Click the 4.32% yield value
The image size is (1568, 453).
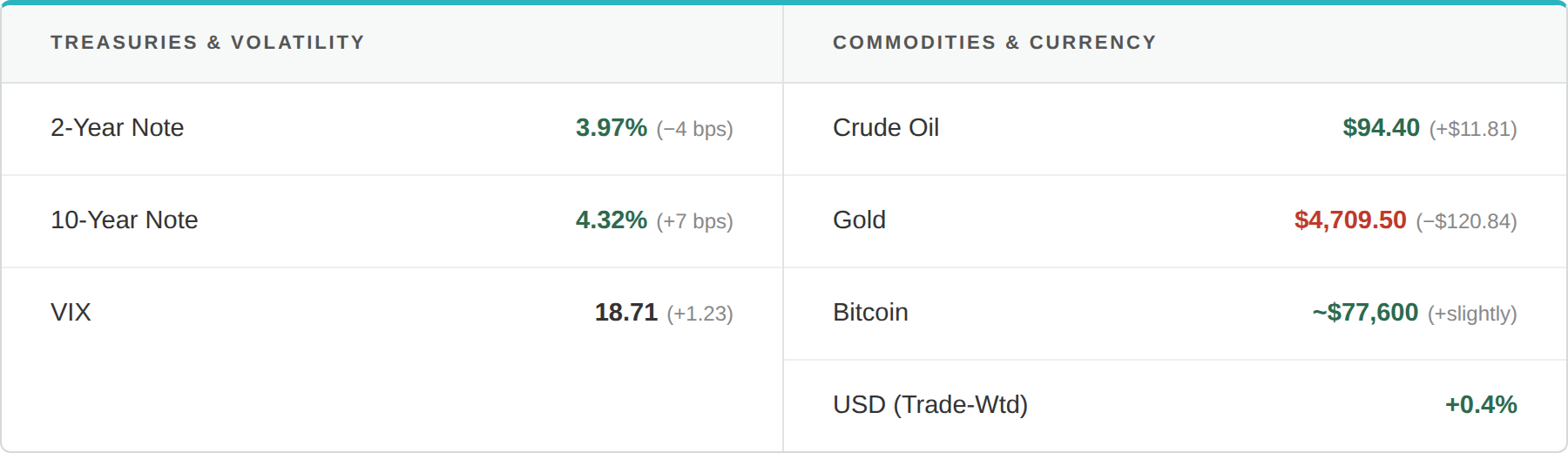point(611,220)
